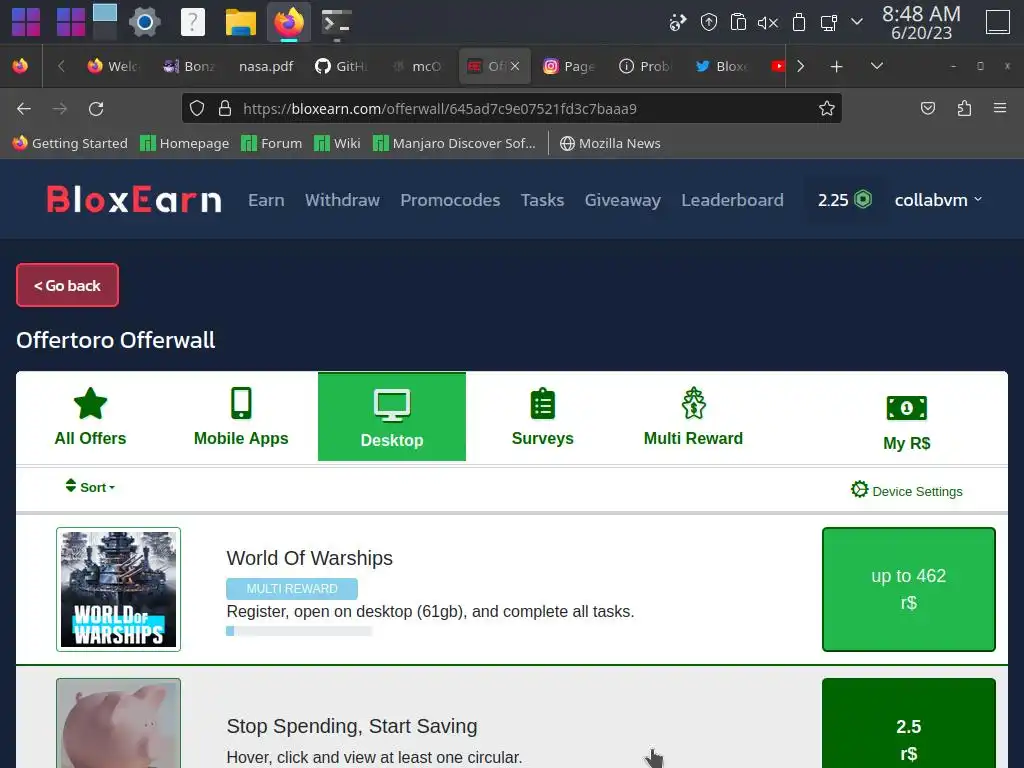Open a new browser tab
Viewport: 1024px width, 768px height.
pos(836,66)
